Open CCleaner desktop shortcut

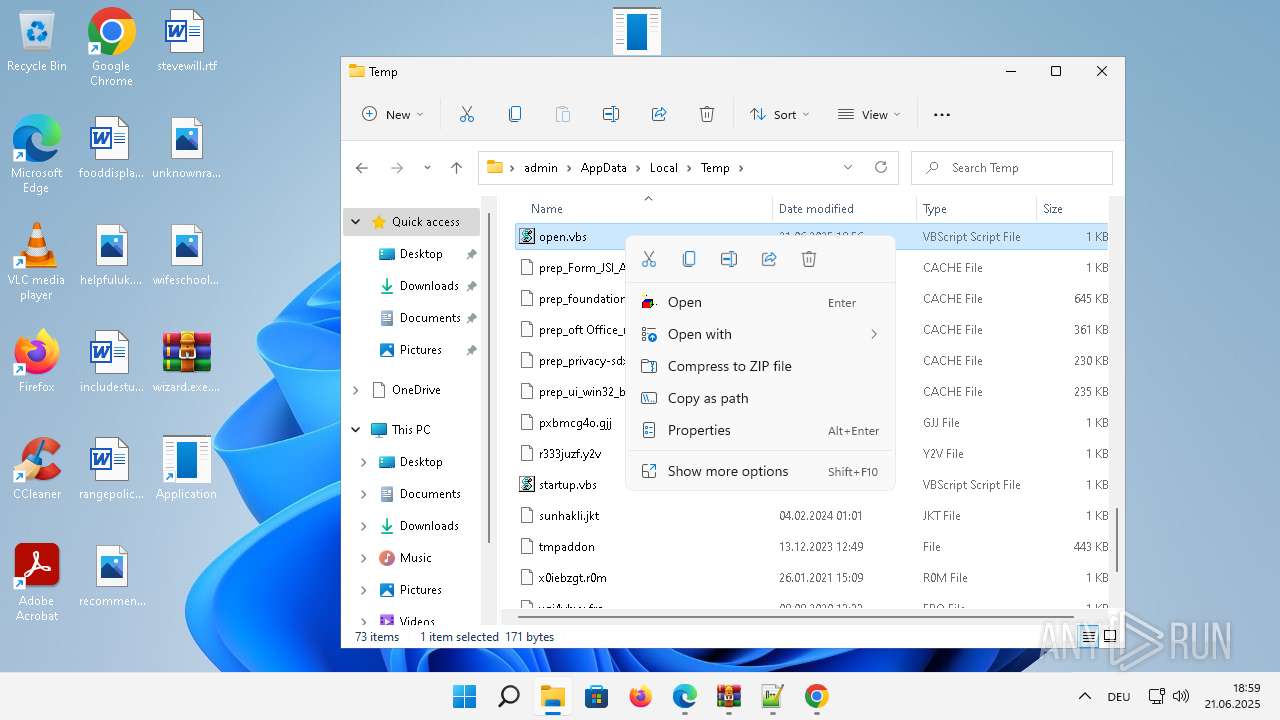(x=37, y=469)
